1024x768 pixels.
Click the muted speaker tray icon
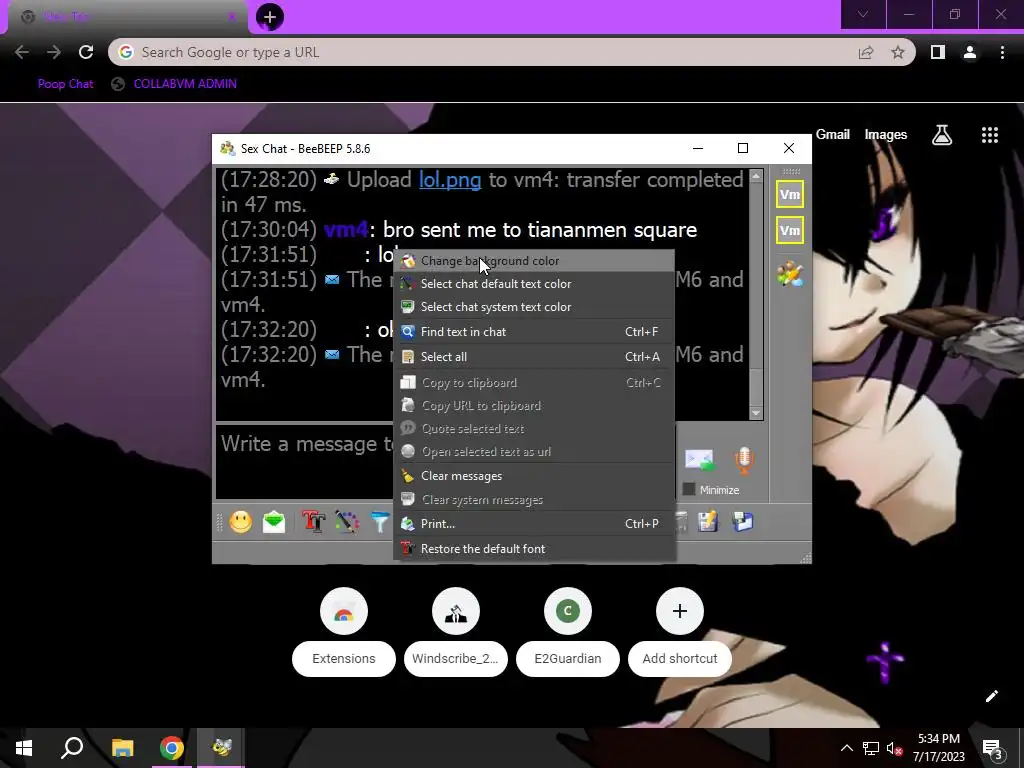894,748
